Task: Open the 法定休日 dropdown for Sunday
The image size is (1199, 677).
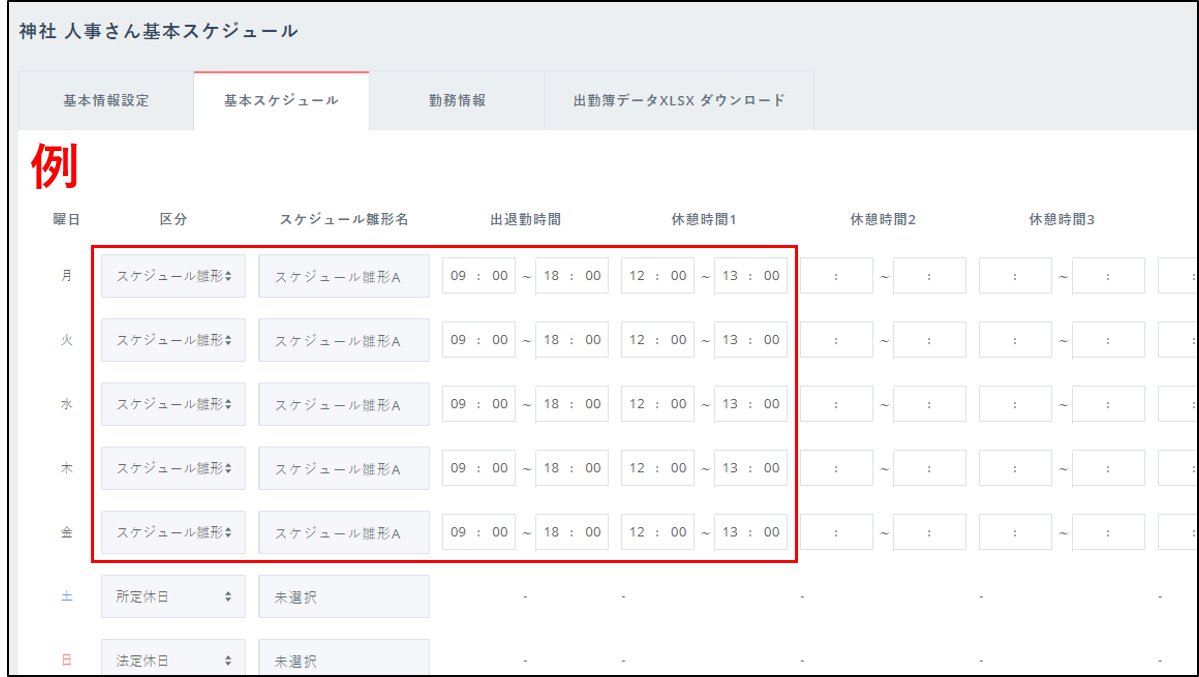Action: click(x=173, y=660)
